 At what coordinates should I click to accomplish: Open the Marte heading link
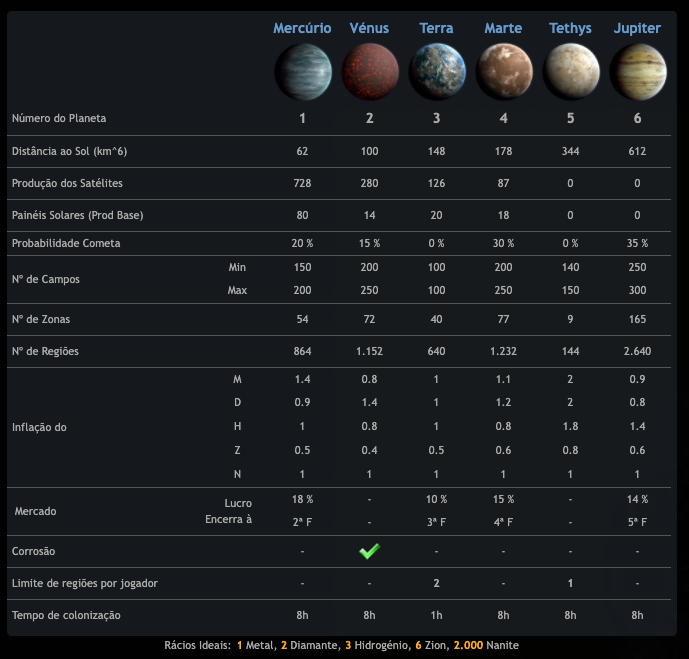[503, 28]
